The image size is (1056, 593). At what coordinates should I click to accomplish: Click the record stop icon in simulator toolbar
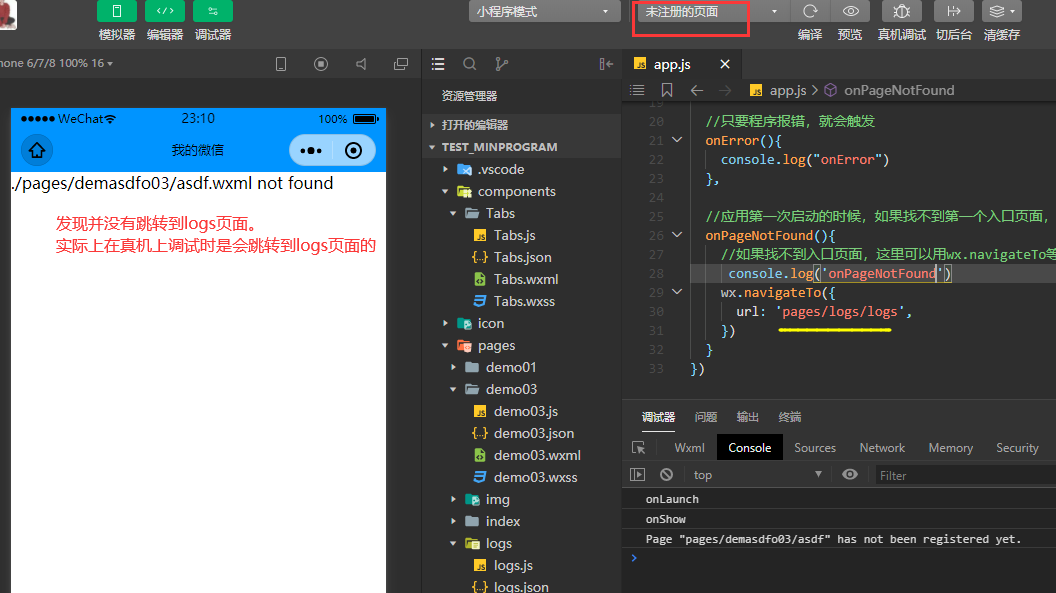321,64
